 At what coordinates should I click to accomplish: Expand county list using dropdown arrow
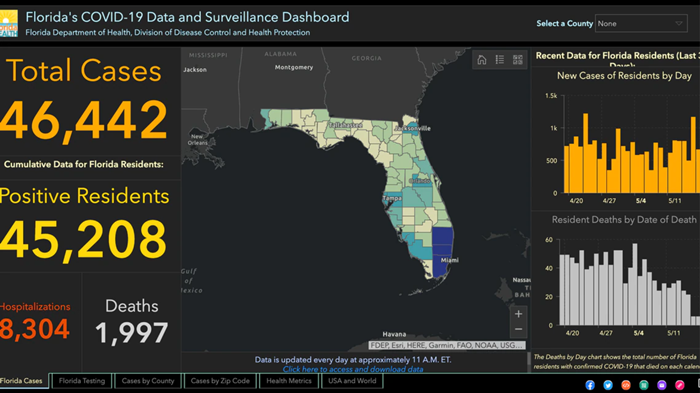(679, 24)
